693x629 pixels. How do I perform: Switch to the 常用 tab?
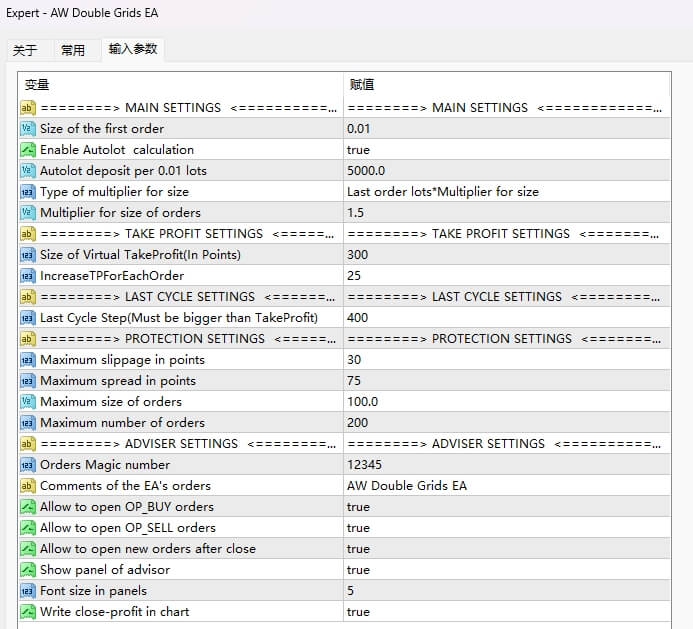tap(73, 50)
